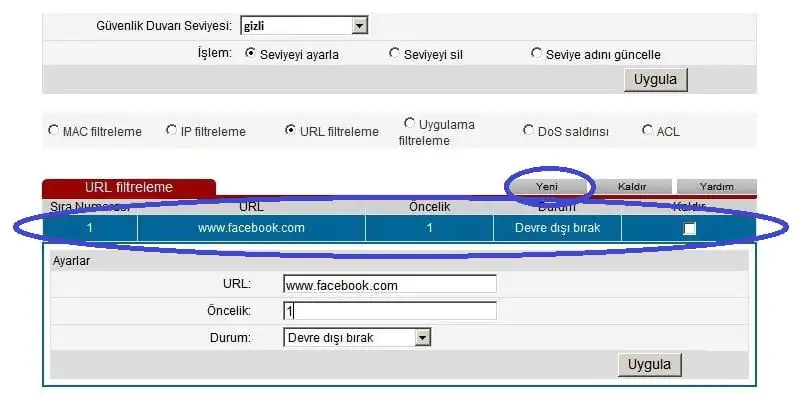Tick the Kaldır checkbox for www.facebook.com
The height and width of the screenshot is (409, 804).
coord(690,229)
